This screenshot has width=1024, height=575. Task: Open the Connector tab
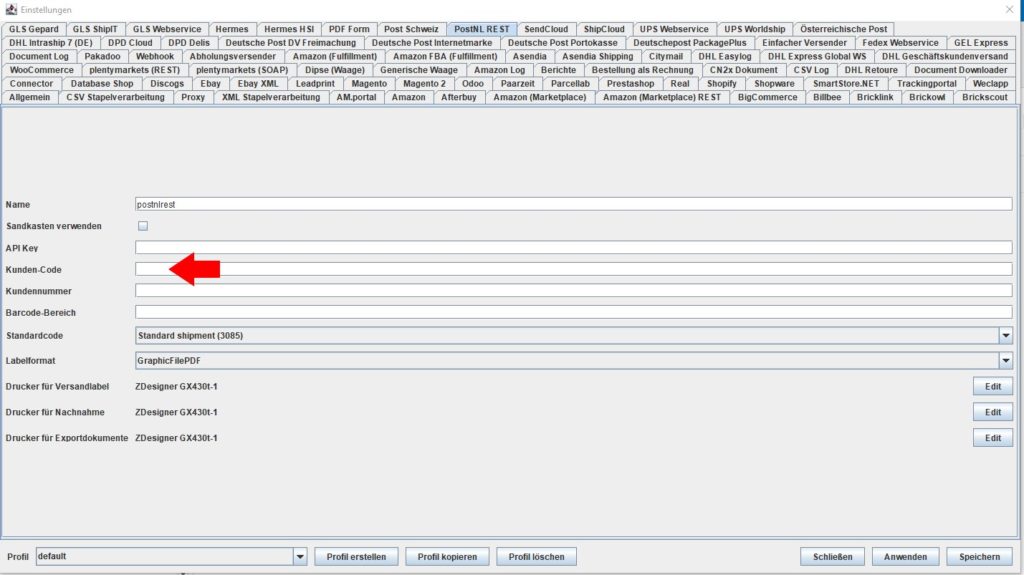click(x=31, y=84)
